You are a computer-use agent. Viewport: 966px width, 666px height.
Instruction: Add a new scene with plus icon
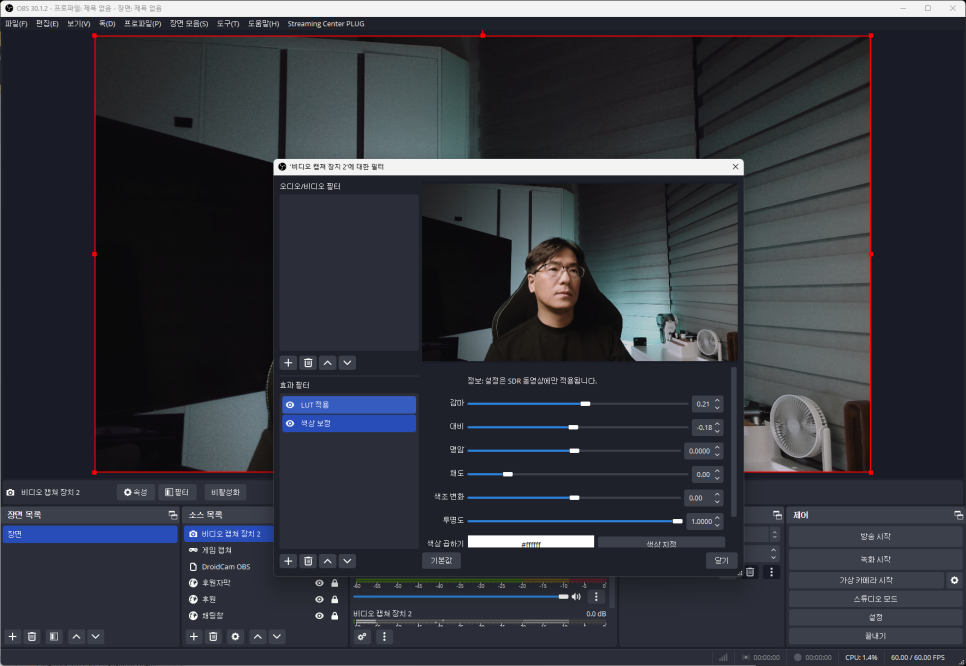tap(13, 636)
